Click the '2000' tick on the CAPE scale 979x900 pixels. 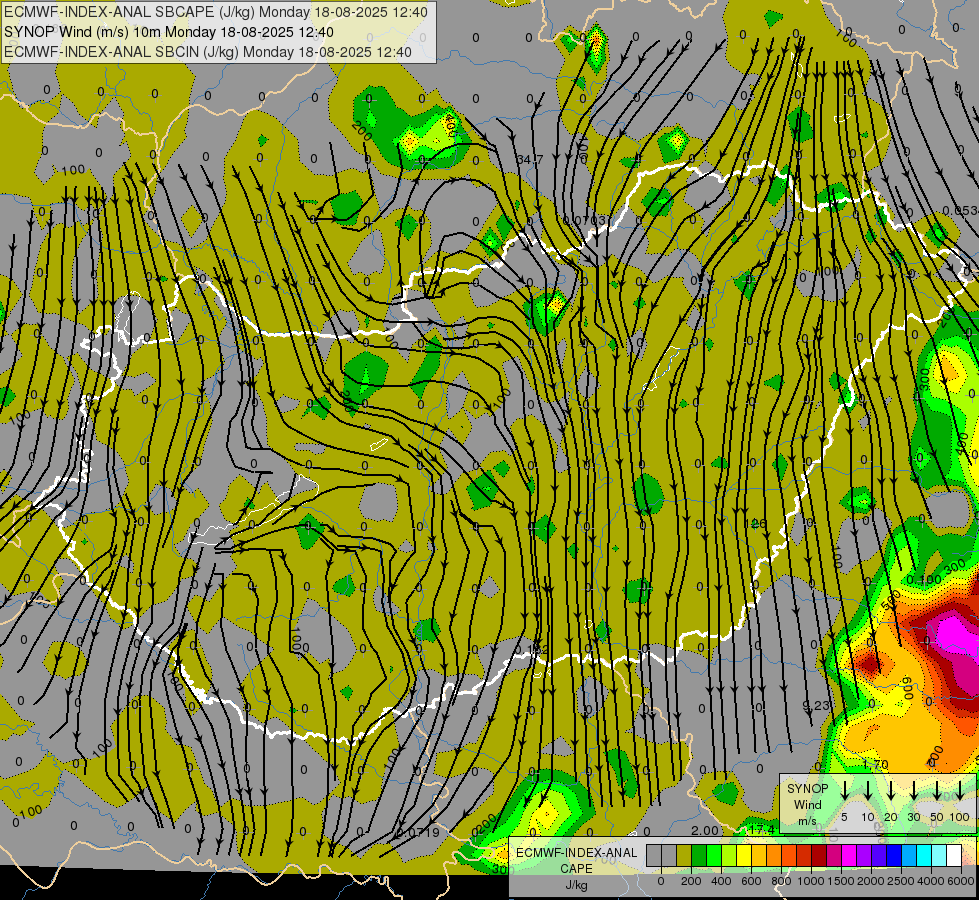pyautogui.click(x=871, y=881)
